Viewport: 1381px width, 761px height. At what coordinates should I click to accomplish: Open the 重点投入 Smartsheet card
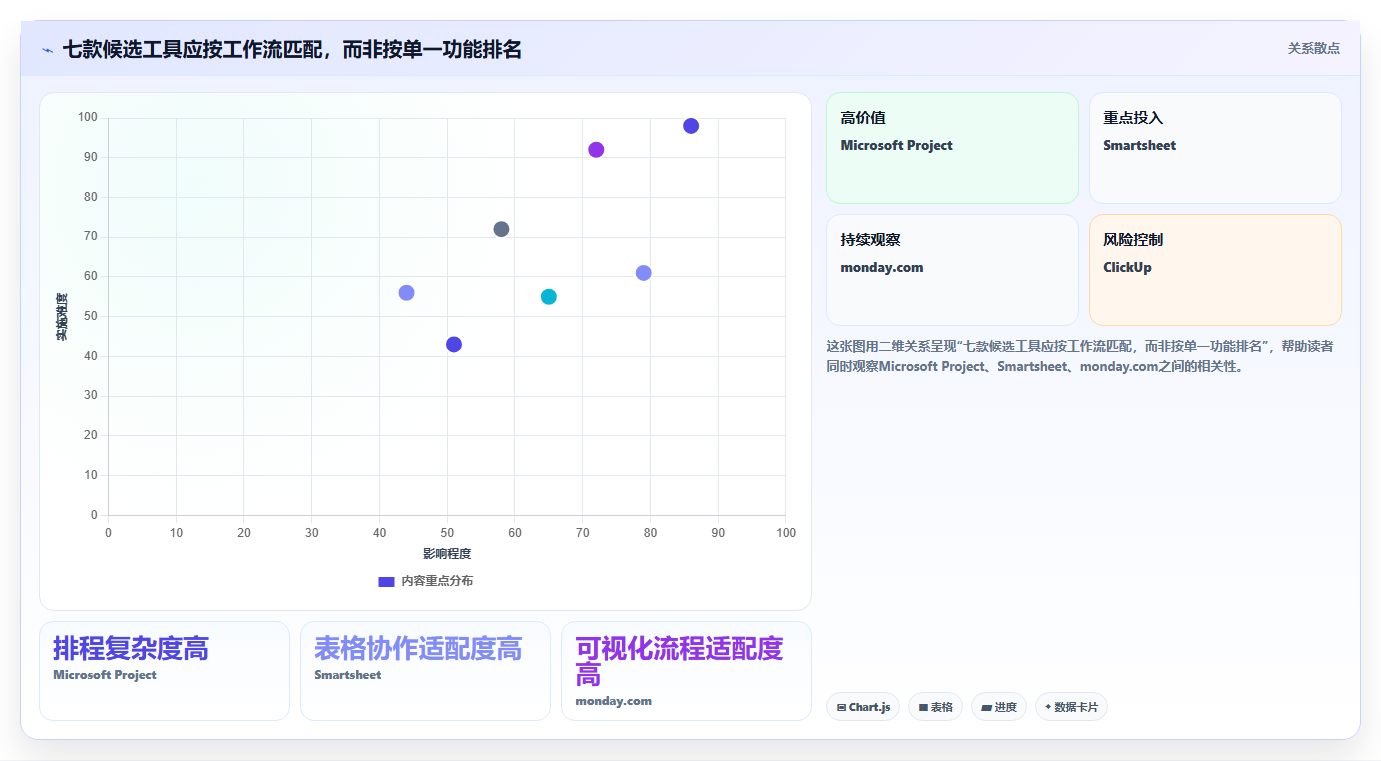[x=1215, y=148]
